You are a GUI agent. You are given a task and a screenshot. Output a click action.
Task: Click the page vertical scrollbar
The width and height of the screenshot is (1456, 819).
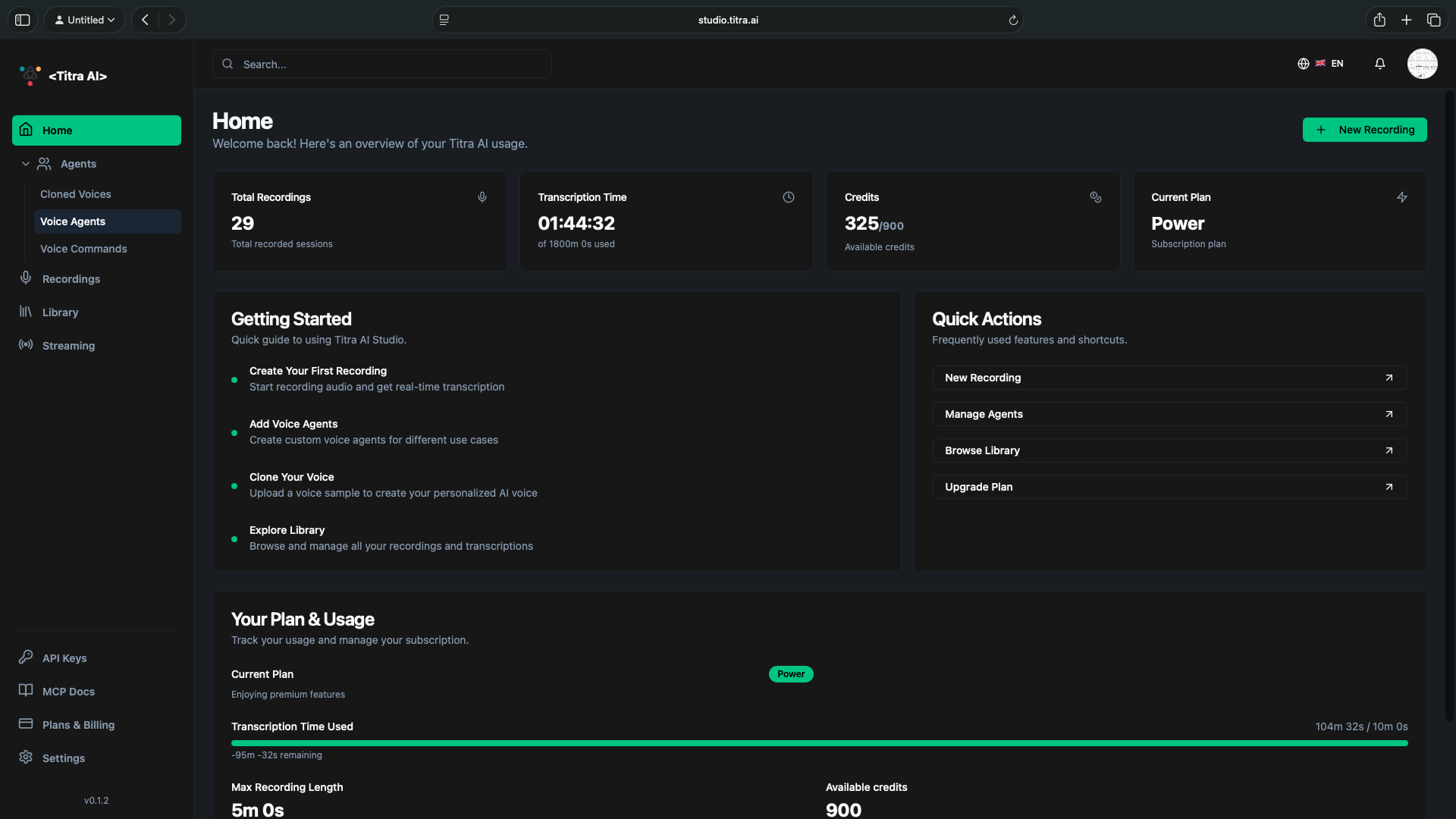click(x=1449, y=406)
